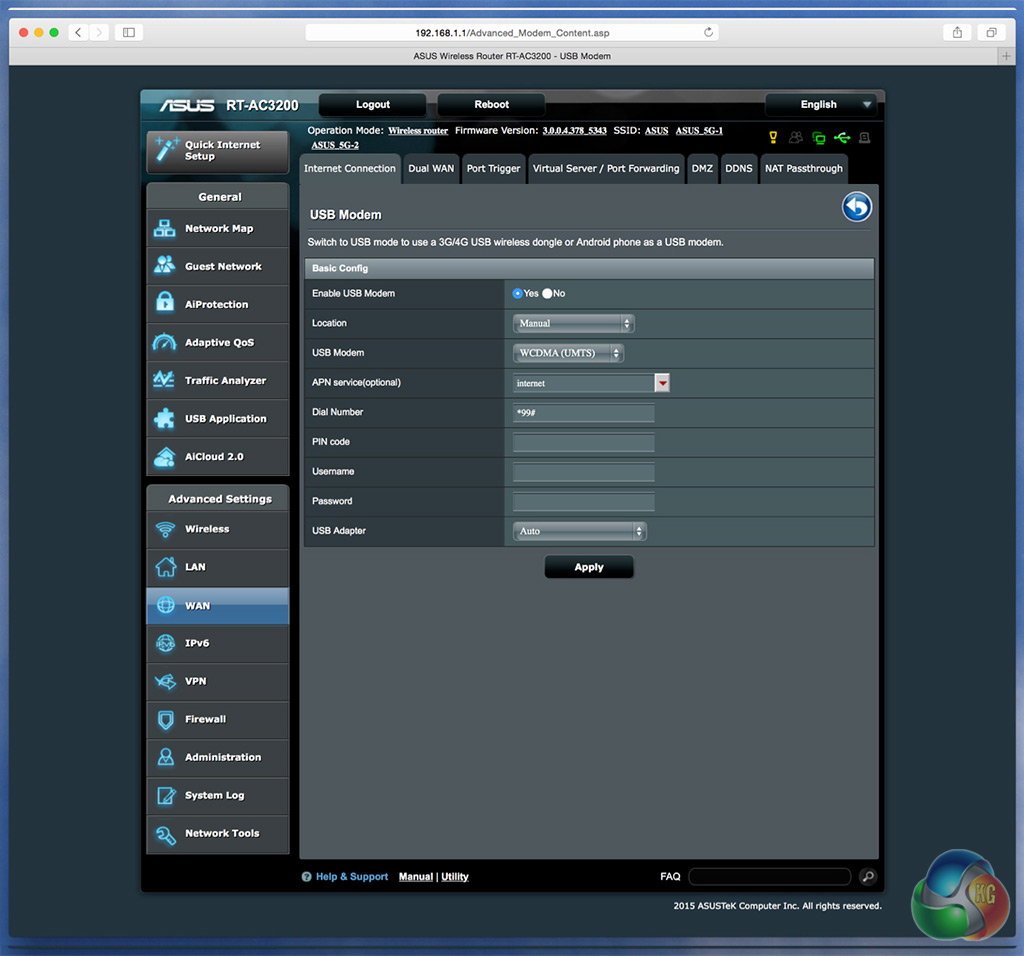Show all tabs in Safari
The image size is (1024, 956).
[x=991, y=32]
